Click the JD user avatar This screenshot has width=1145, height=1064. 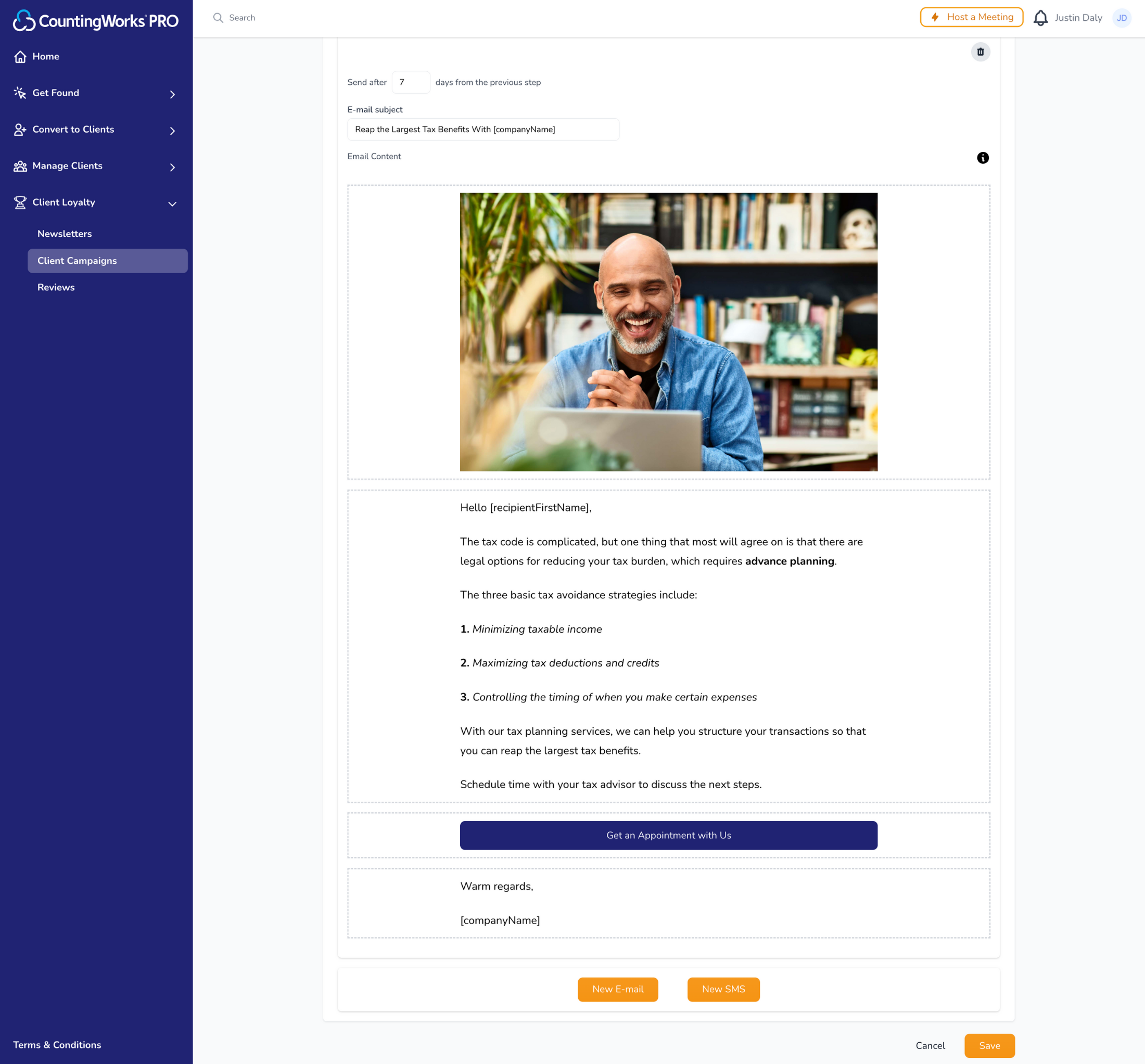1122,18
